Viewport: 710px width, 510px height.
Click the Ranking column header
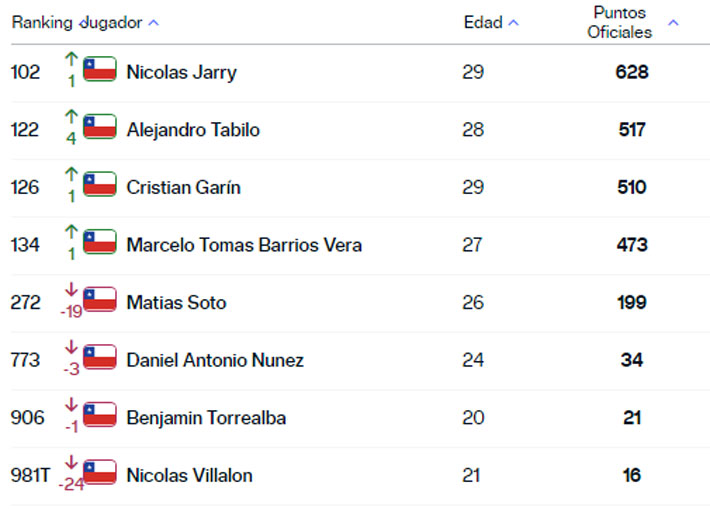(x=42, y=23)
